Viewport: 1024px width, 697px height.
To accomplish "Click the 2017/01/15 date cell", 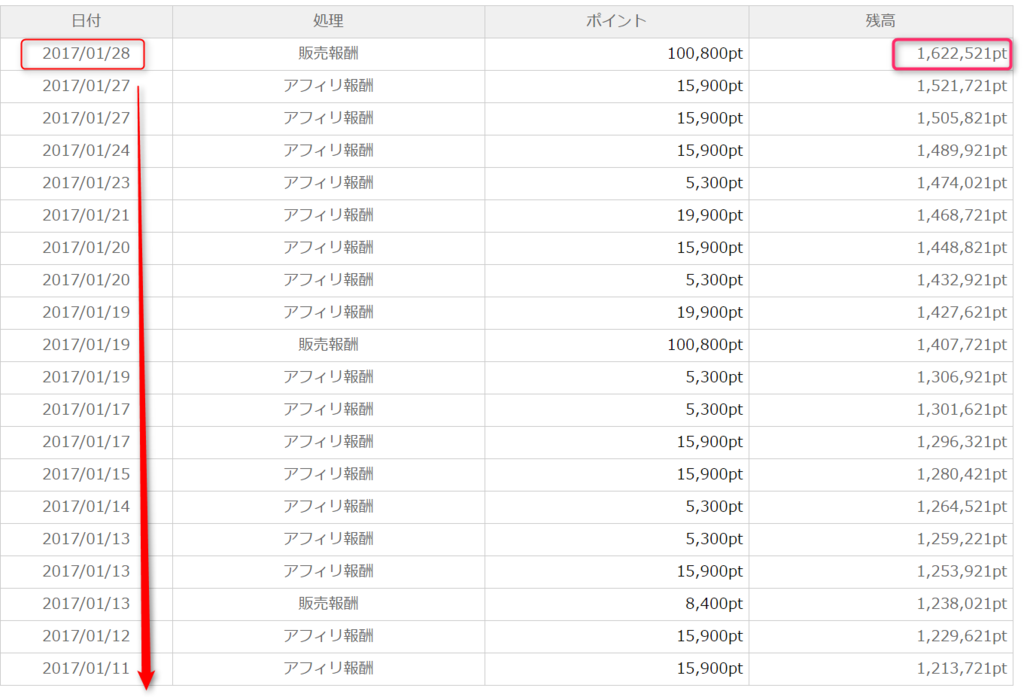I will click(86, 474).
